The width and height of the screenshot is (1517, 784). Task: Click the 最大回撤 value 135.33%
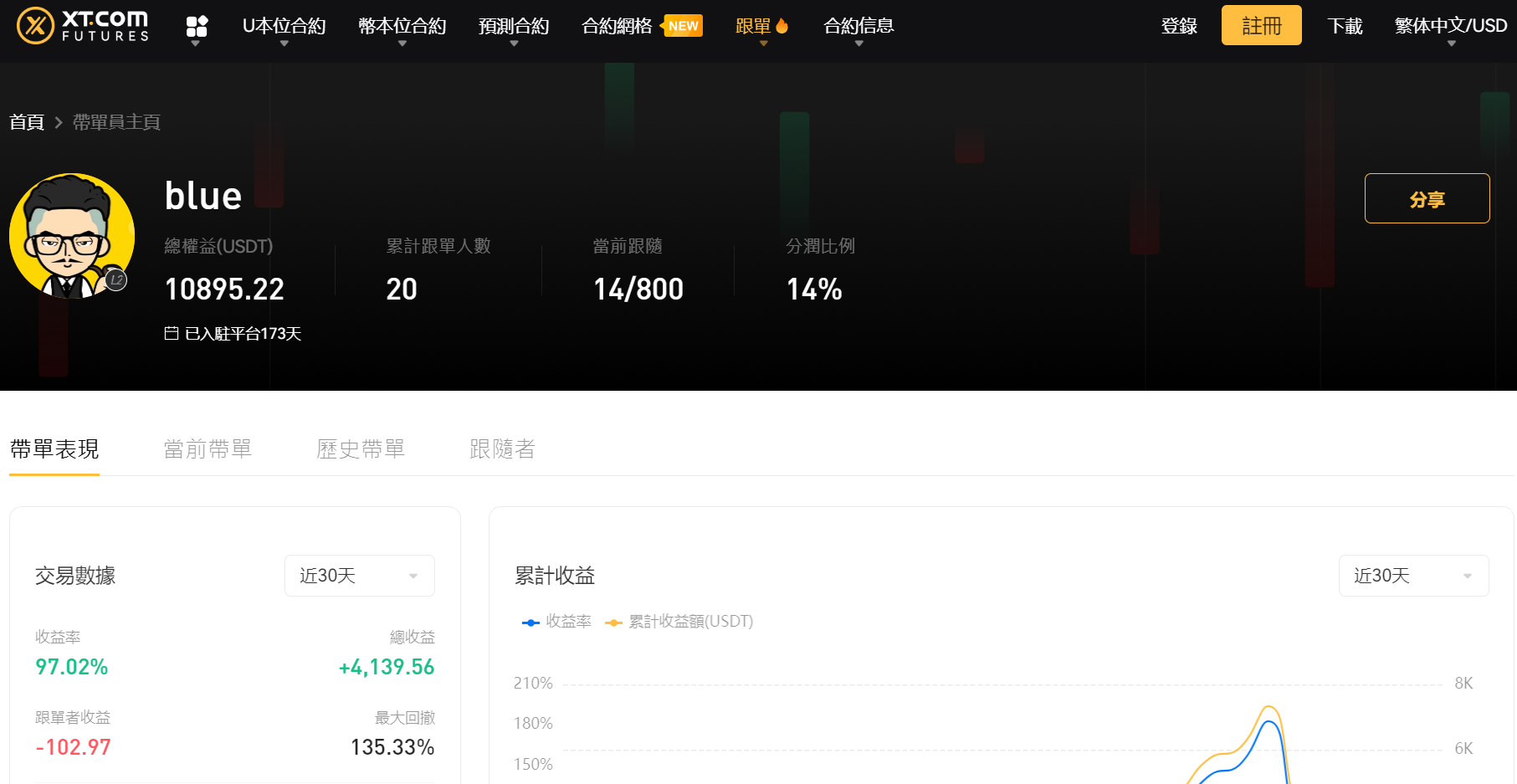(x=392, y=747)
